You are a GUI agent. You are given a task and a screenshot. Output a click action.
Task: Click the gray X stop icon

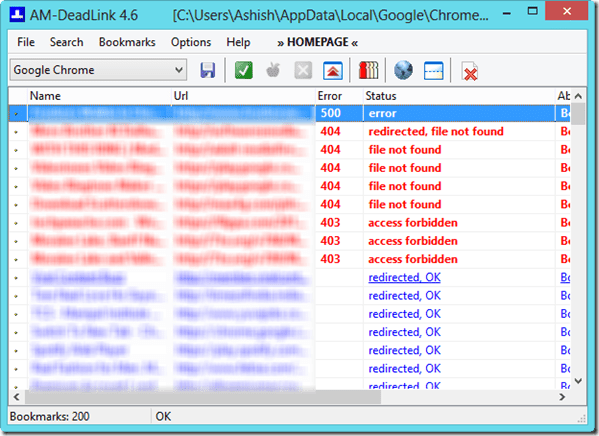tap(303, 71)
